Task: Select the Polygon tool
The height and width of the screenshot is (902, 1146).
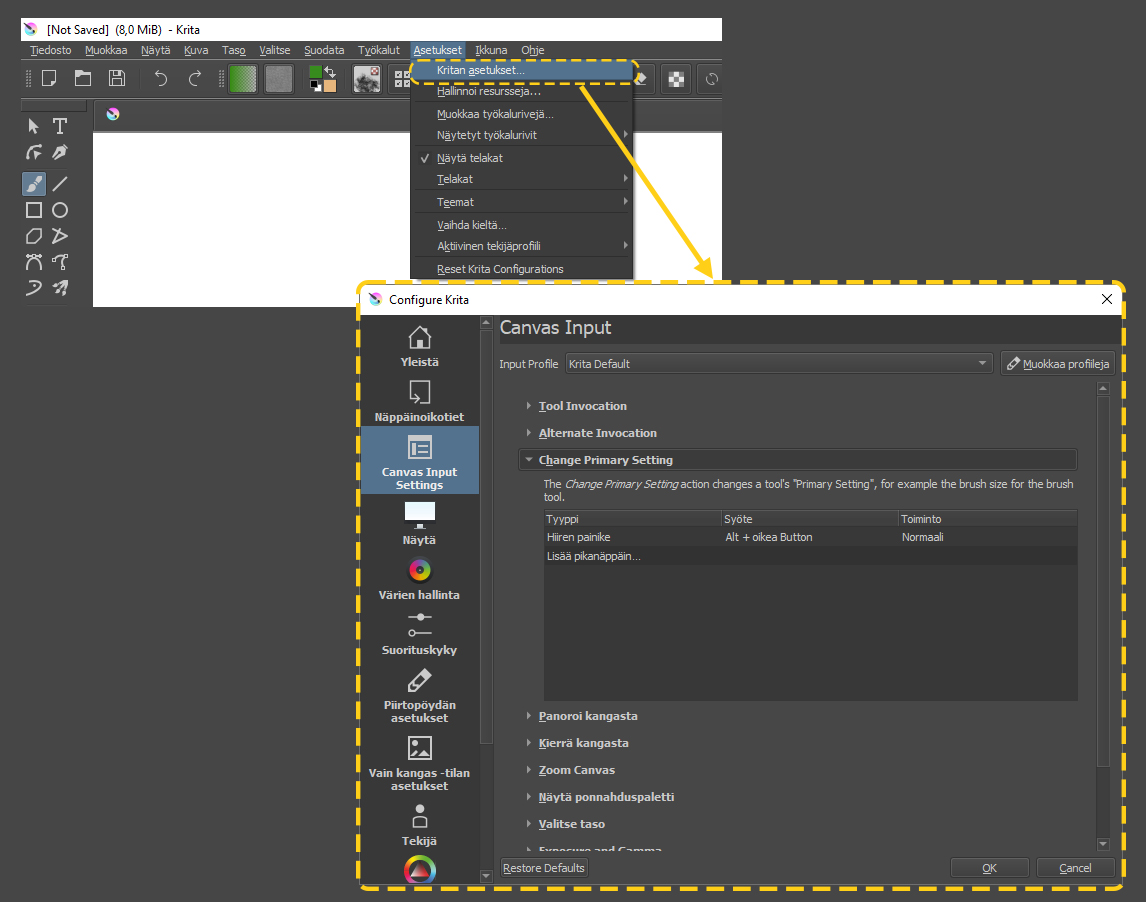Action: point(34,236)
